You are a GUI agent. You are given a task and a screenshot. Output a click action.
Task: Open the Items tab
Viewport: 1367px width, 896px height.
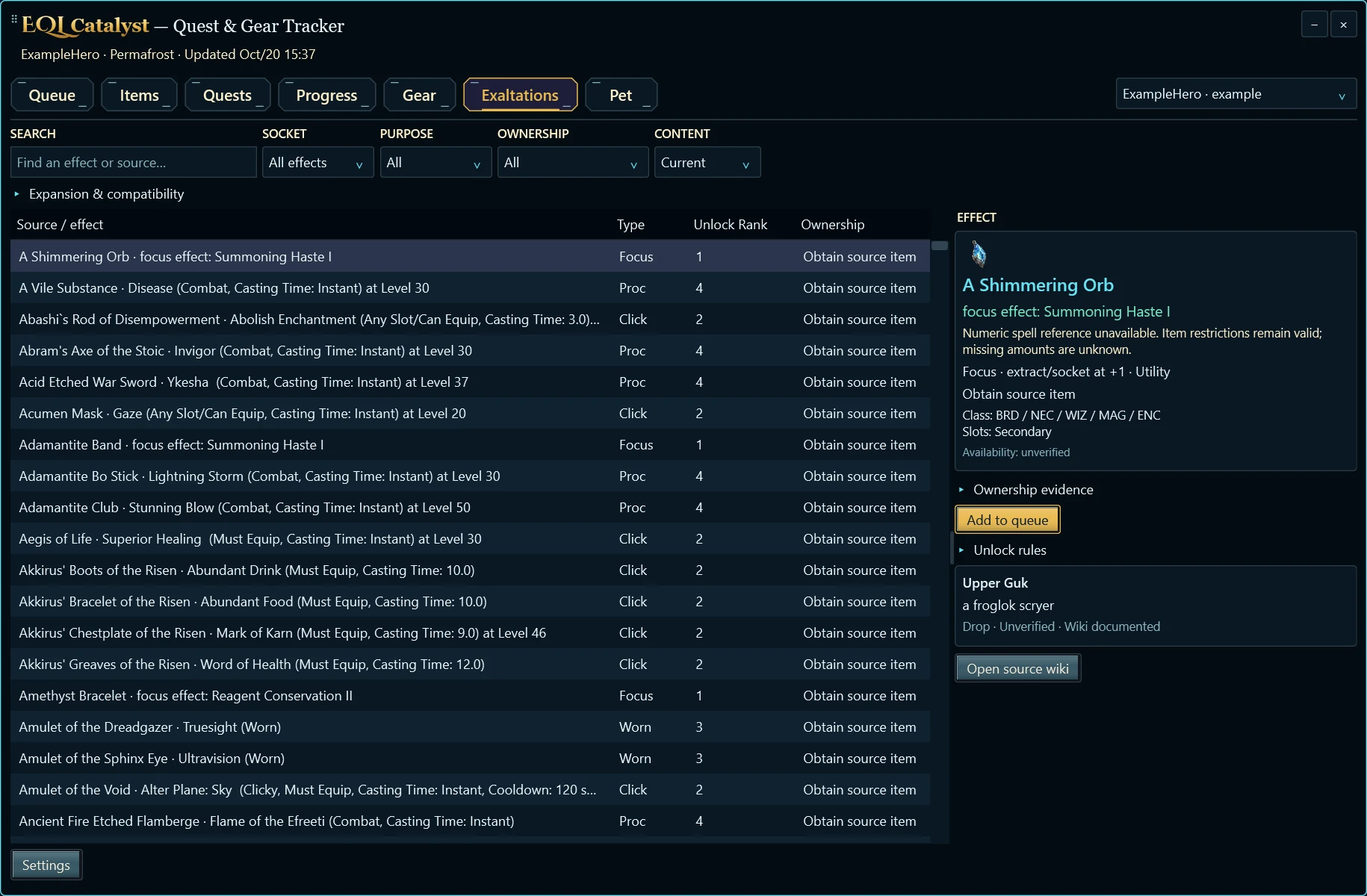coord(139,95)
